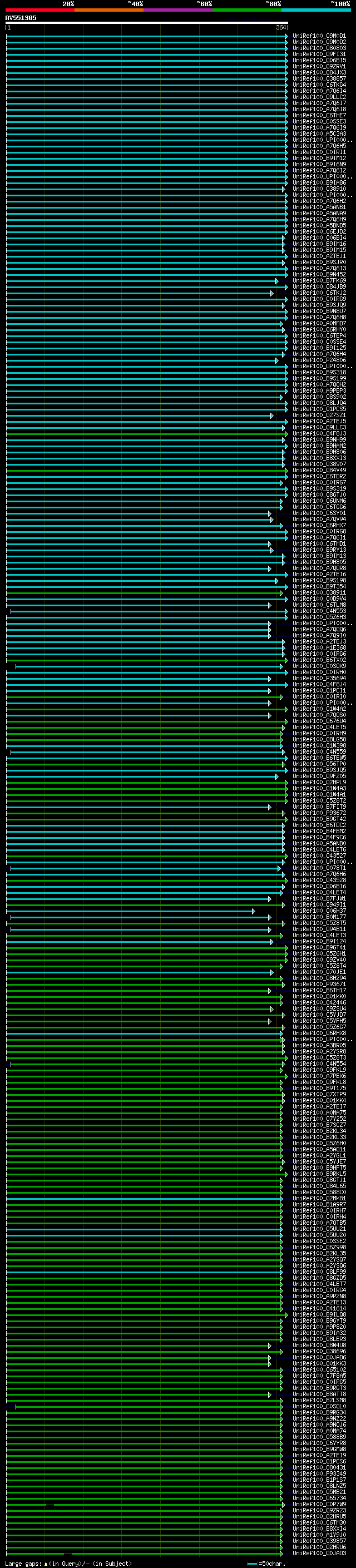
Task: Open hit UniRef100_Q06BI5
Action: (319, 60)
